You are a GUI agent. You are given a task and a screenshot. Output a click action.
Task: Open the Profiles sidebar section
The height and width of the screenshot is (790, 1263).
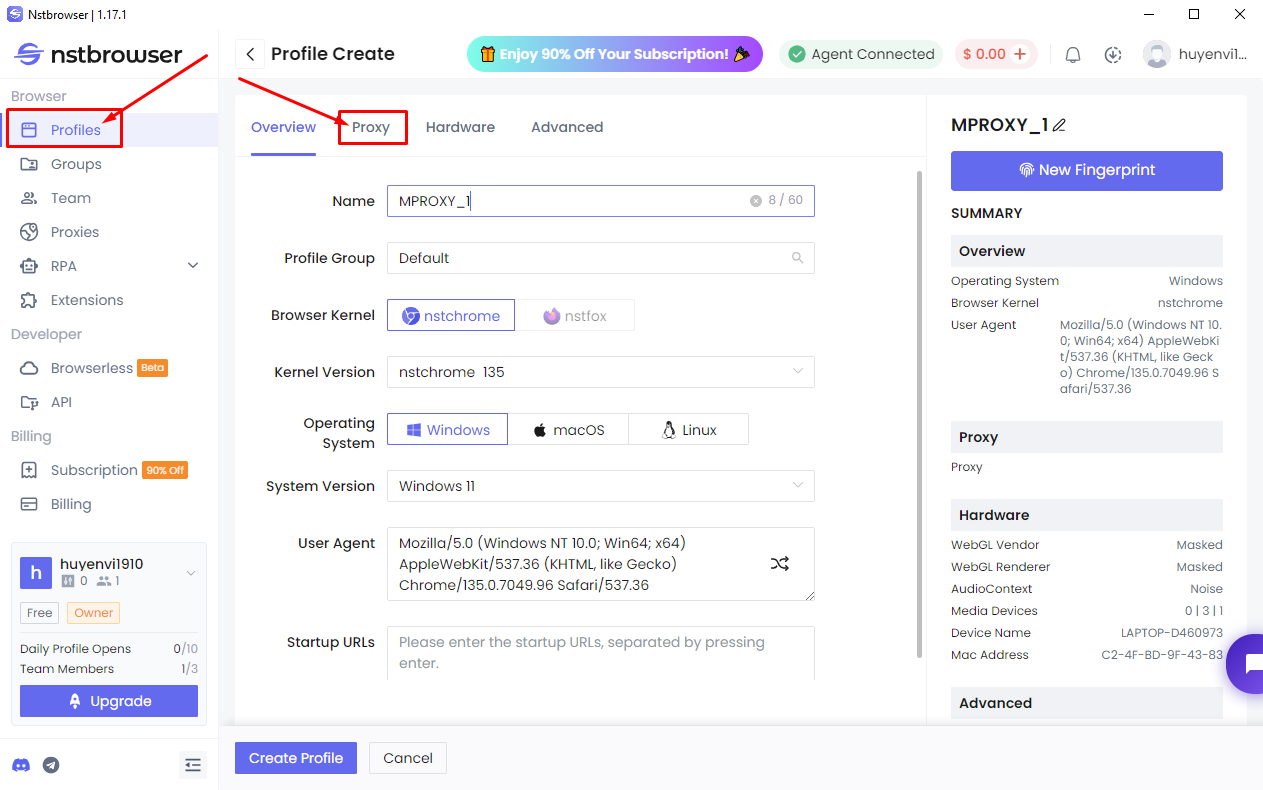[x=76, y=130]
